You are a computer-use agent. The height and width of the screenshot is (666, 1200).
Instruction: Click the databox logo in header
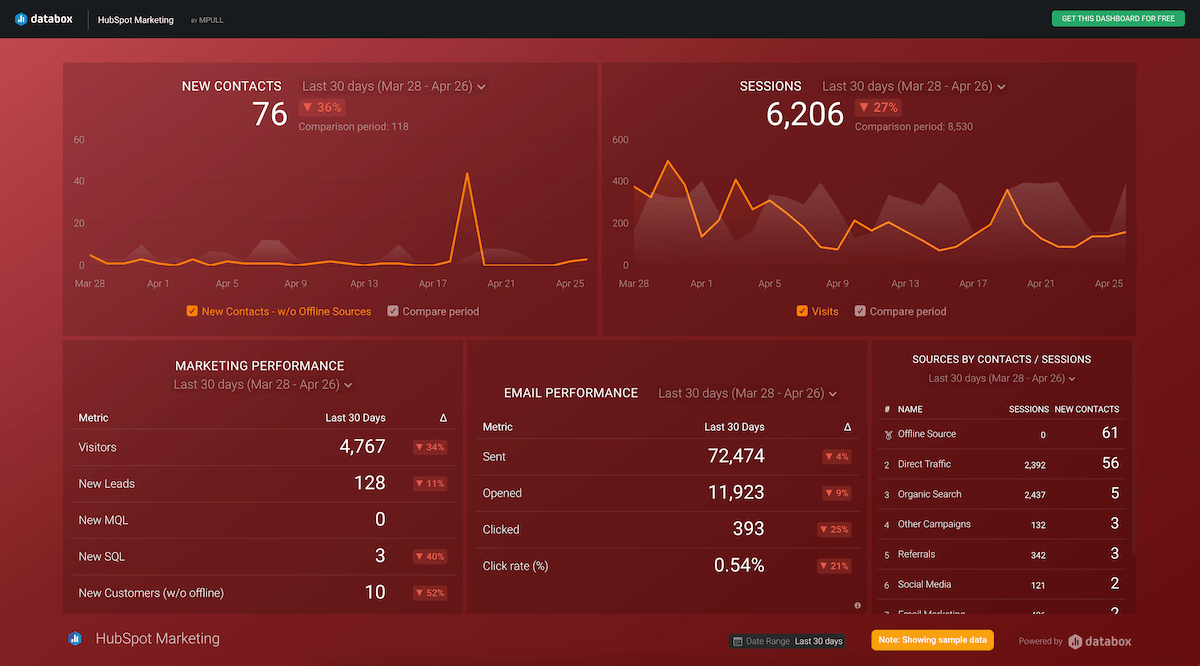pyautogui.click(x=44, y=19)
